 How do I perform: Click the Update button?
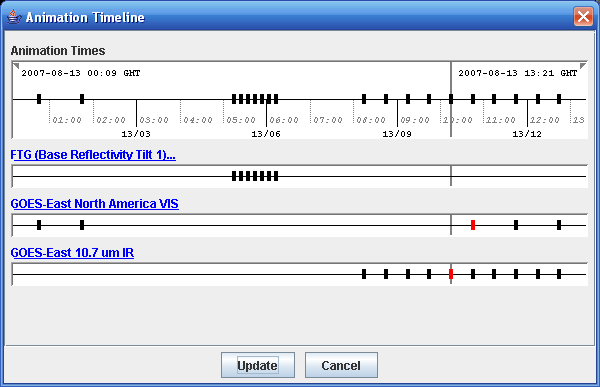tap(258, 365)
